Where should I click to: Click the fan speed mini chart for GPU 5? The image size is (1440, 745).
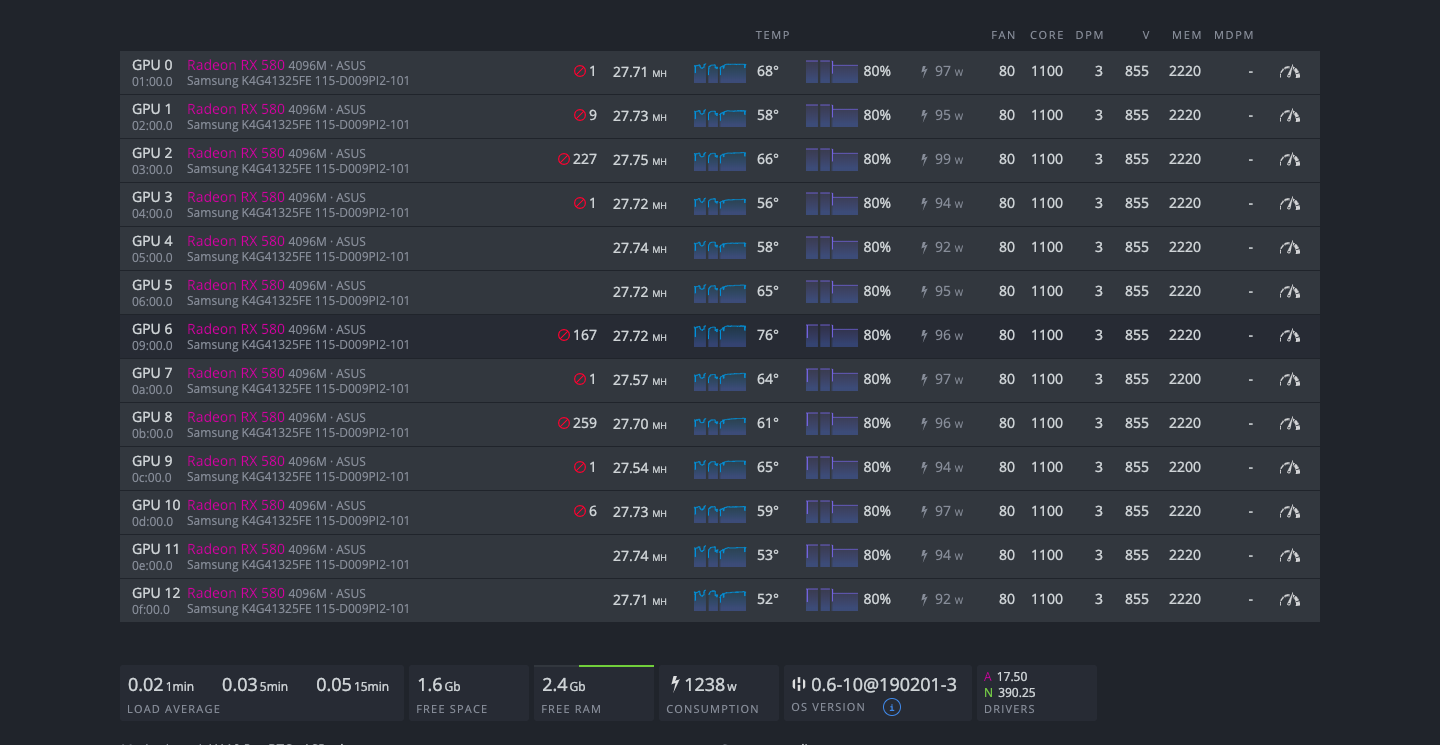pyautogui.click(x=832, y=291)
